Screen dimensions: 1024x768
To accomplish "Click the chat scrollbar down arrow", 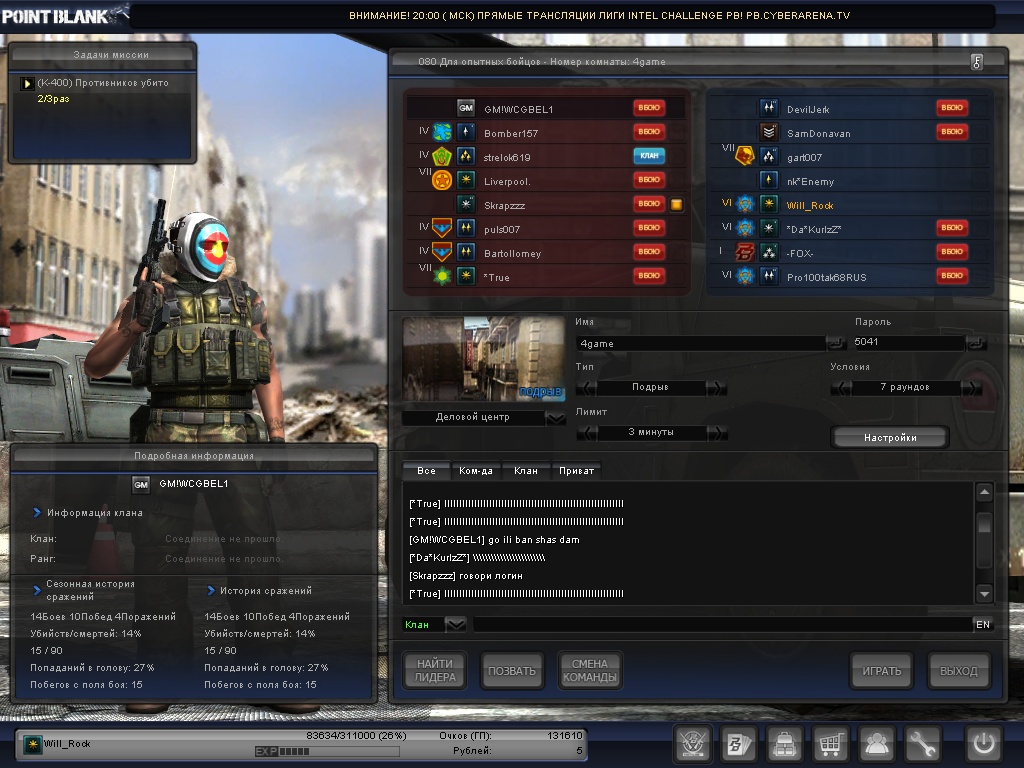I will click(984, 593).
